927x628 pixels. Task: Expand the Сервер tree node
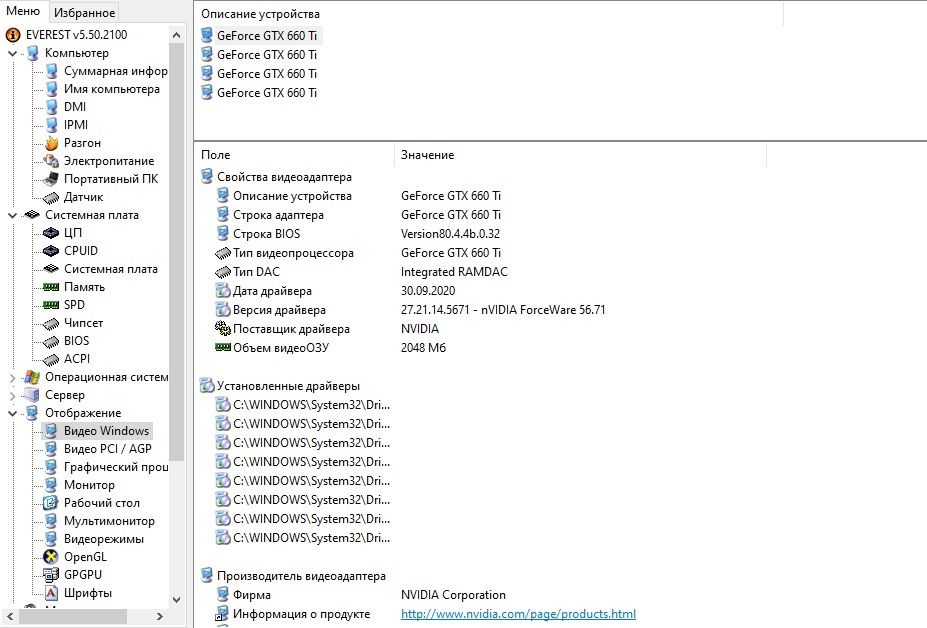click(12, 395)
